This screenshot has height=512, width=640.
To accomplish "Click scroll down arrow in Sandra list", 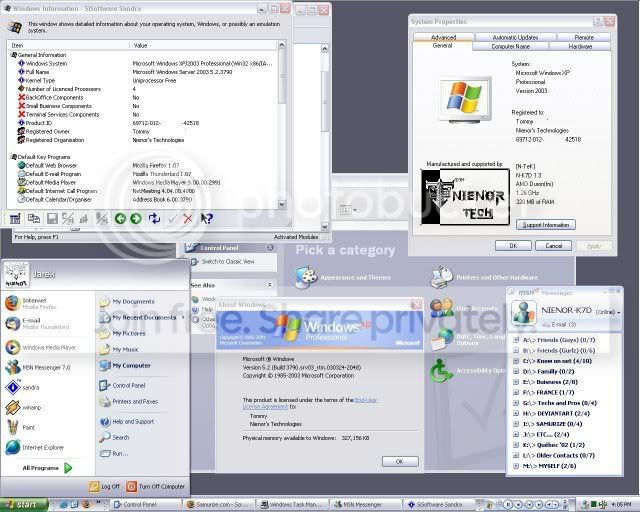I will click(x=282, y=203).
